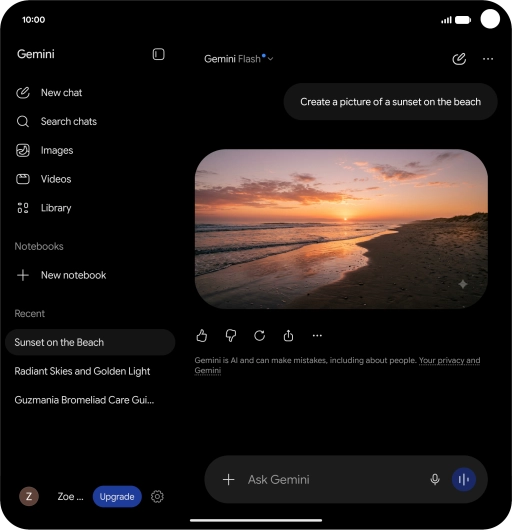Open more options below the image
The width and height of the screenshot is (512, 530).
coord(317,336)
